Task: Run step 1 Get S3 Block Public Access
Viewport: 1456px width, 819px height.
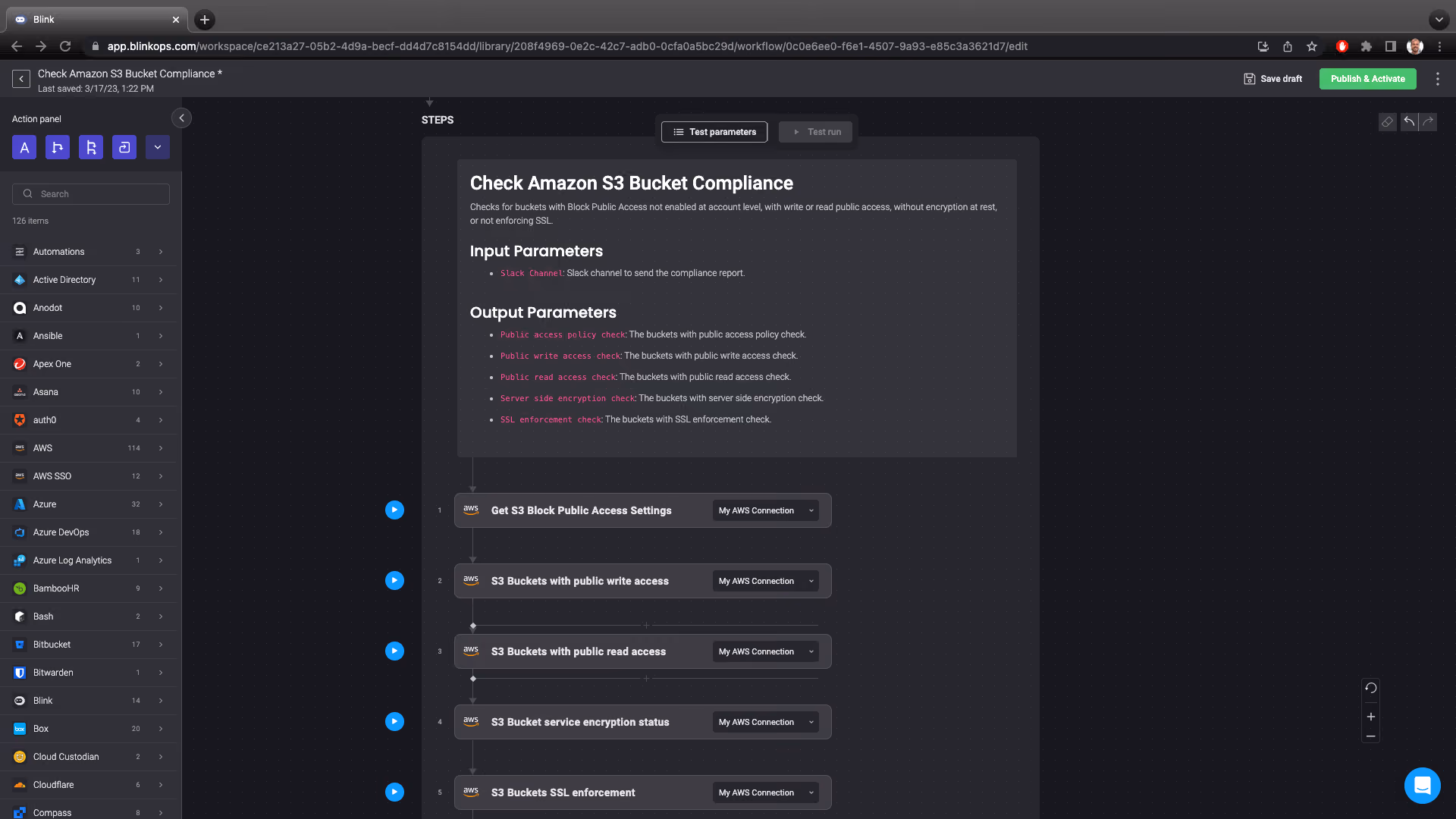Action: point(394,510)
